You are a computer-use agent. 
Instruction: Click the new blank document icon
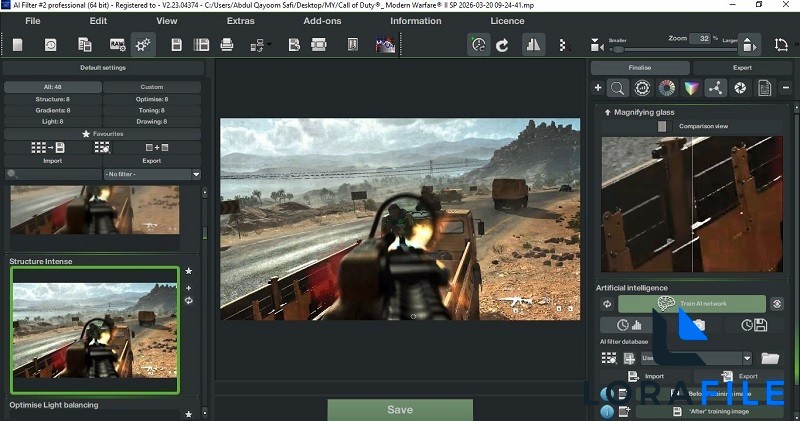point(18,45)
